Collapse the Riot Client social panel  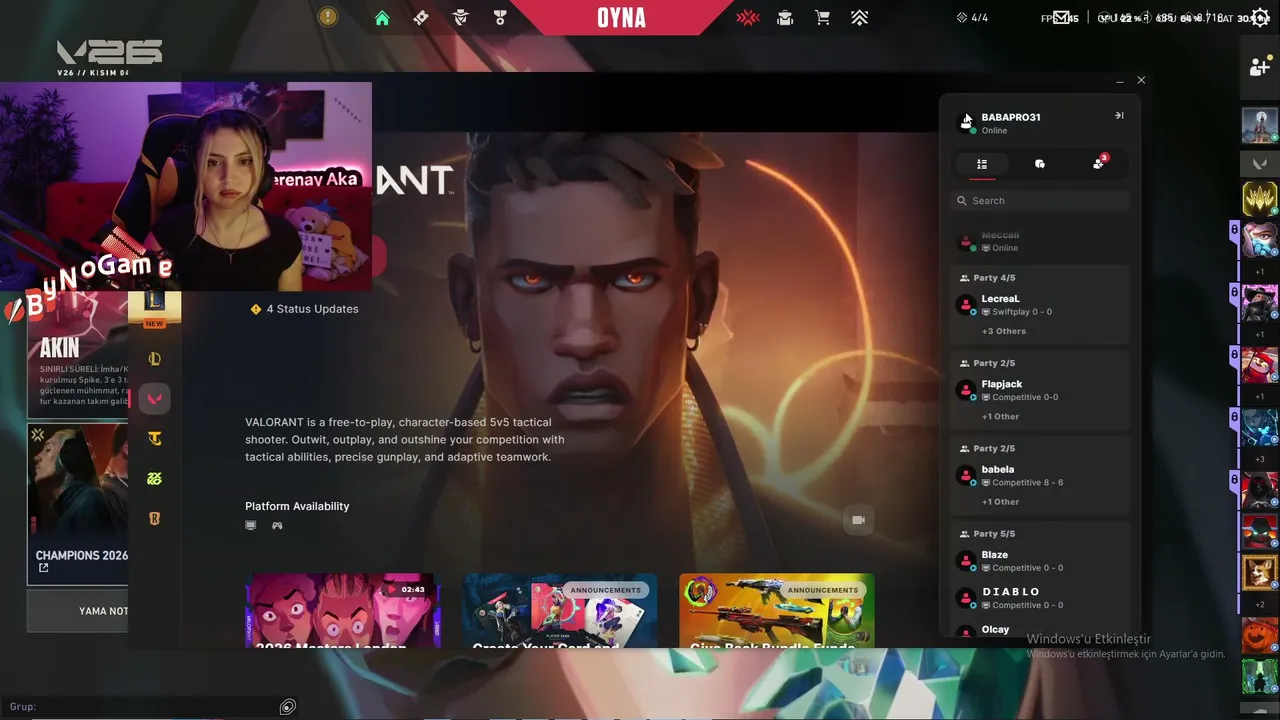[1119, 116]
